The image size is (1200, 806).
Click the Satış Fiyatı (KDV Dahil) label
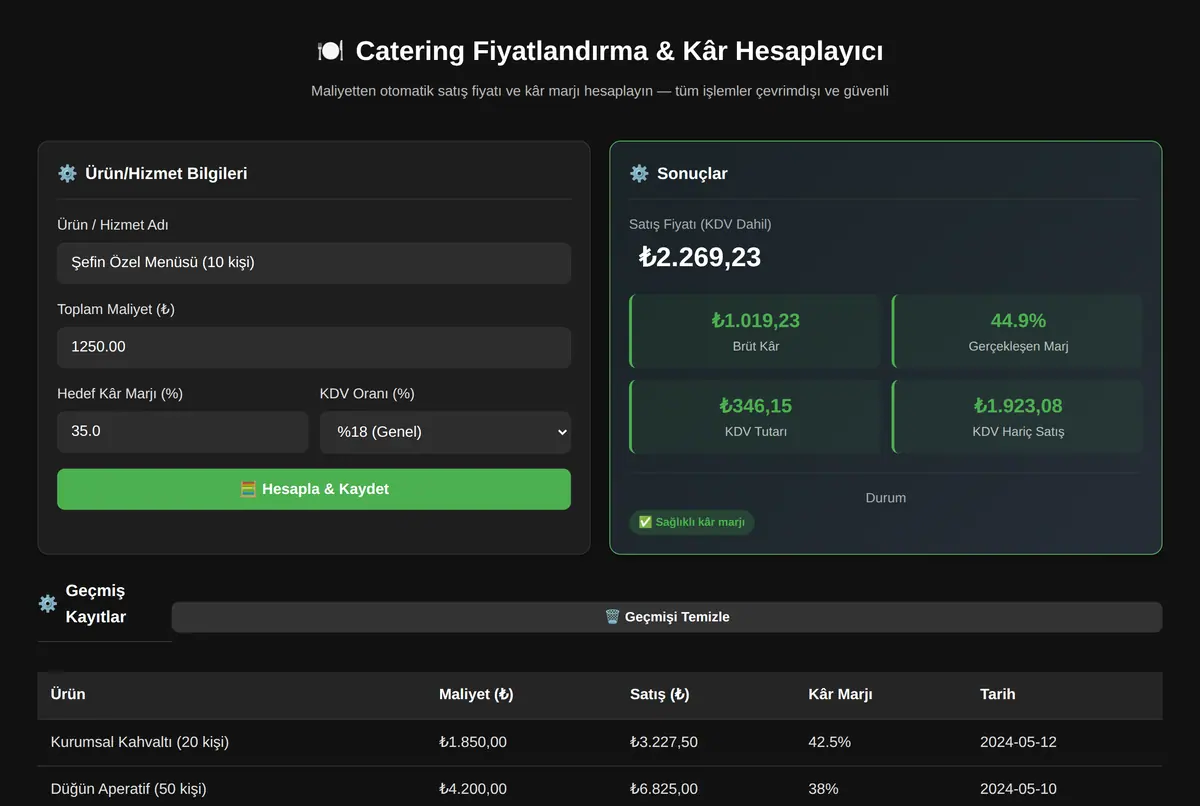tap(700, 224)
